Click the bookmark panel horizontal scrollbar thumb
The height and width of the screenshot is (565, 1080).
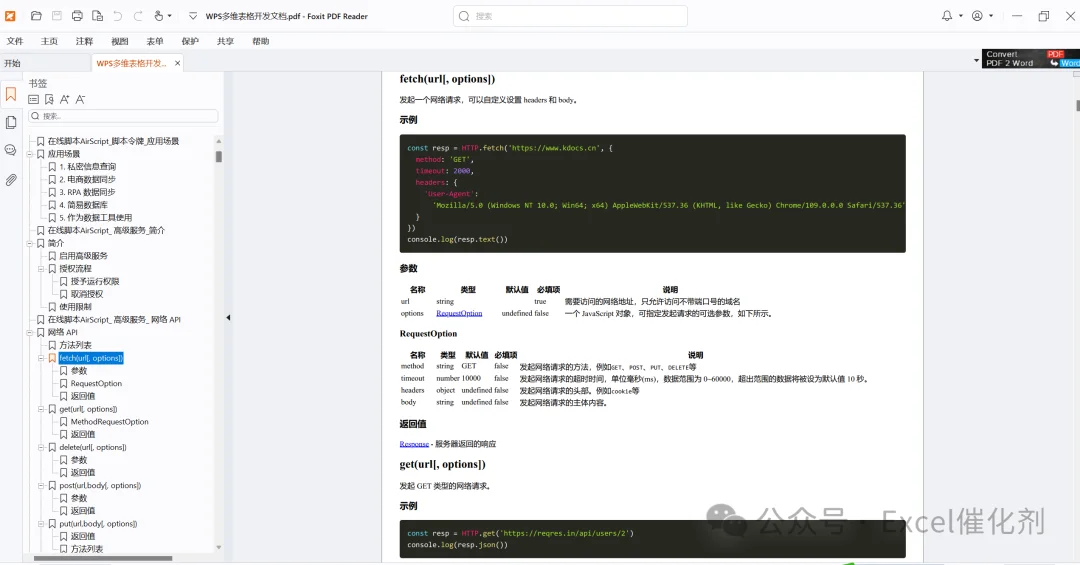point(103,558)
